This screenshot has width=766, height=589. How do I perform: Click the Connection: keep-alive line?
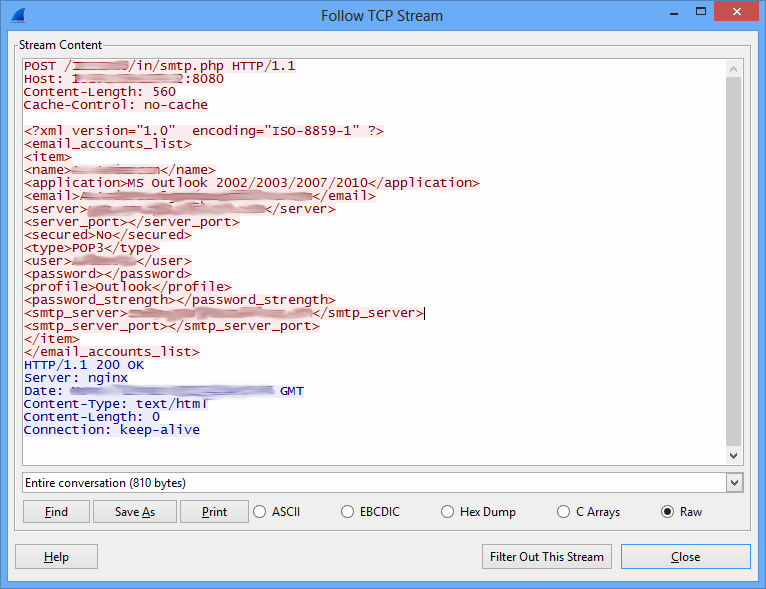click(x=112, y=430)
